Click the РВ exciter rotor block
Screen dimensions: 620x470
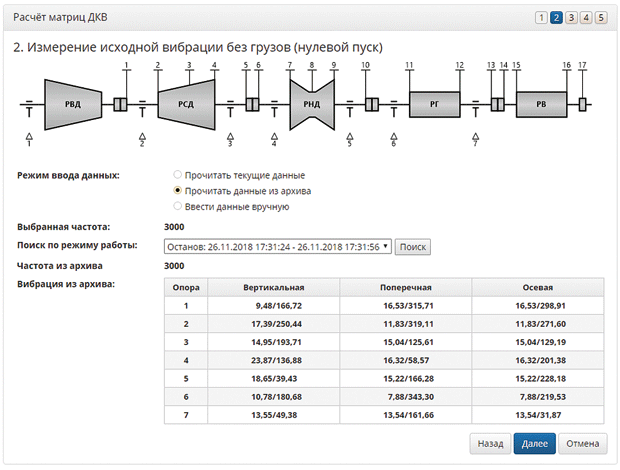pyautogui.click(x=541, y=104)
